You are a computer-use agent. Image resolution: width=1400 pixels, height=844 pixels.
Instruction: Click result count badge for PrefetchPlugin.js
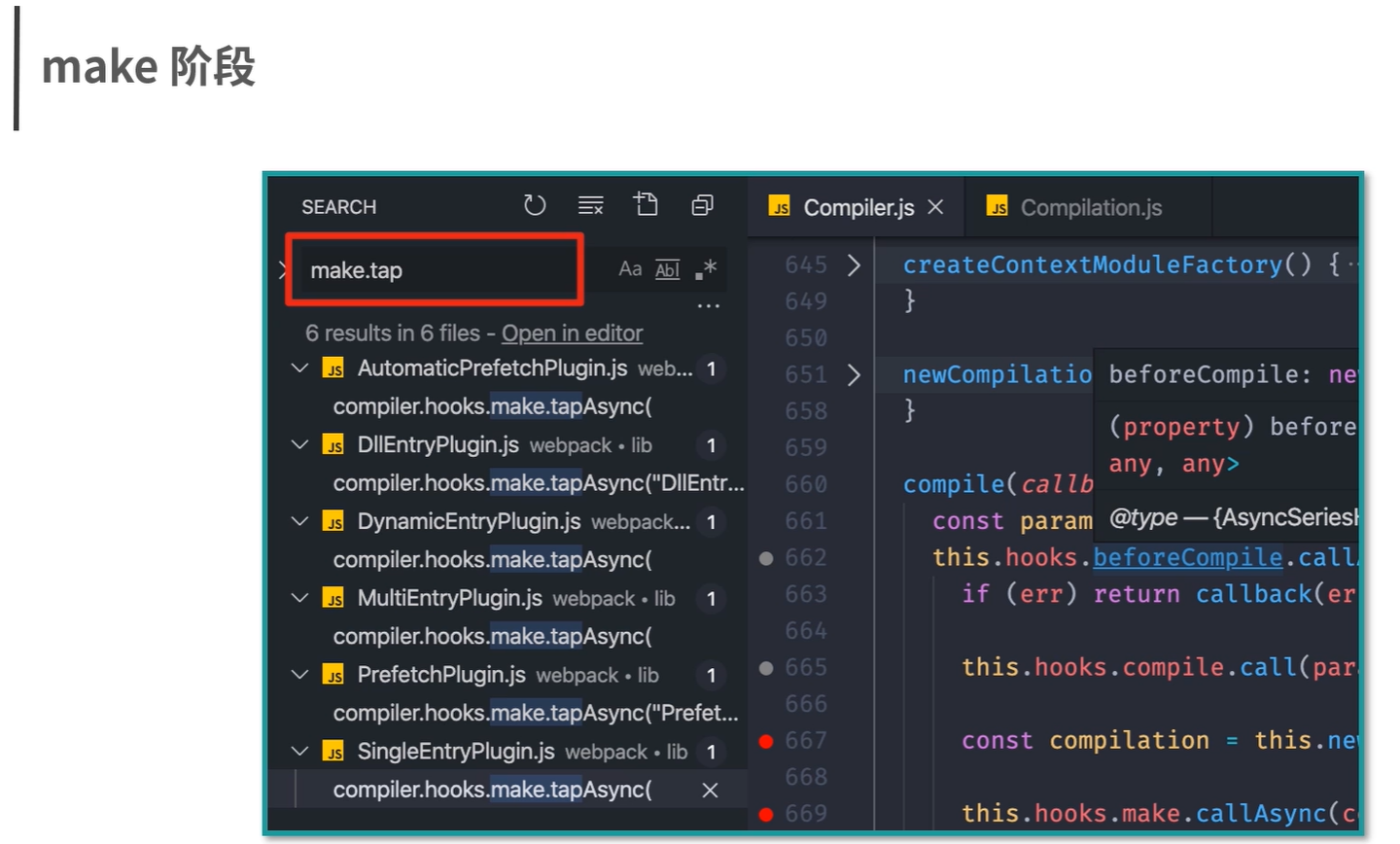pos(711,675)
